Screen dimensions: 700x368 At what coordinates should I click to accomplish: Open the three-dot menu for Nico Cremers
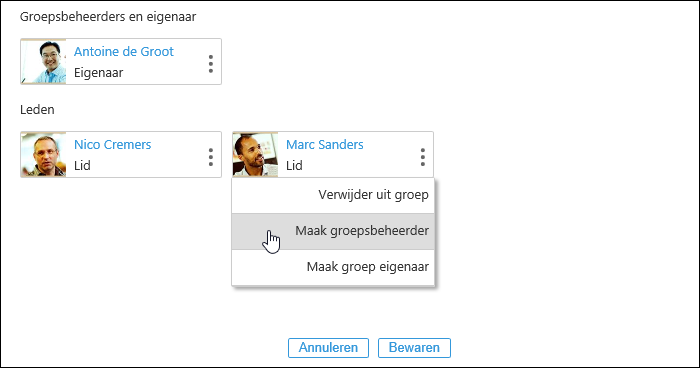tap(211, 157)
